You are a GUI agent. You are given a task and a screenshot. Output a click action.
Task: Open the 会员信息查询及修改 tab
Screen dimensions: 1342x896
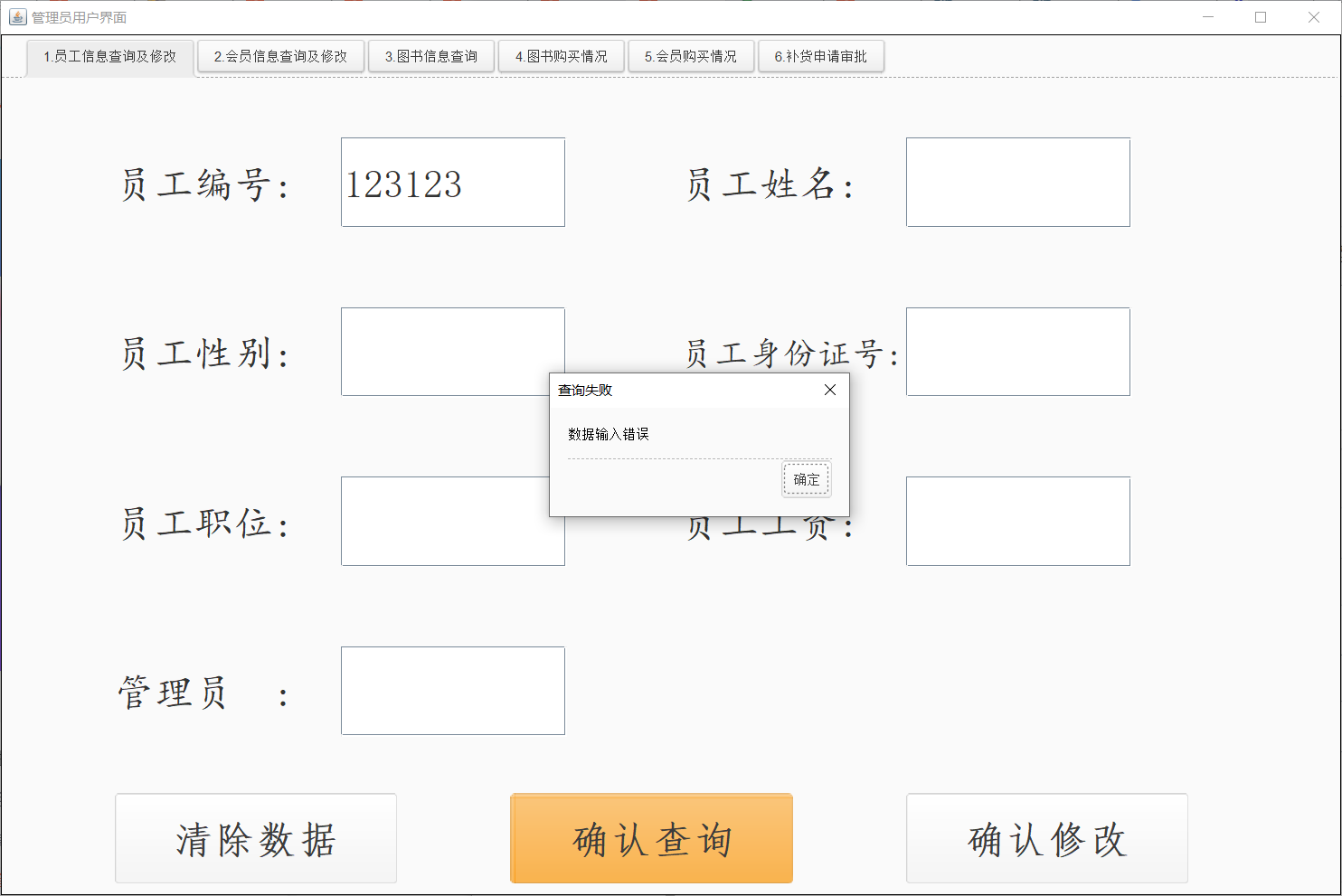pos(280,56)
